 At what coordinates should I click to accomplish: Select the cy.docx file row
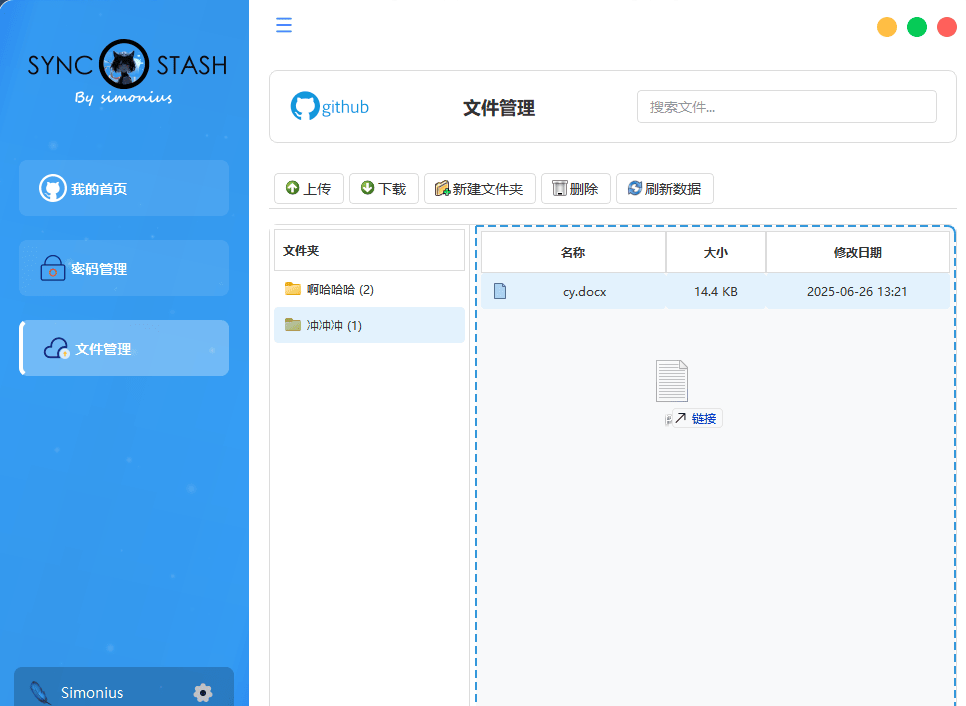[585, 291]
